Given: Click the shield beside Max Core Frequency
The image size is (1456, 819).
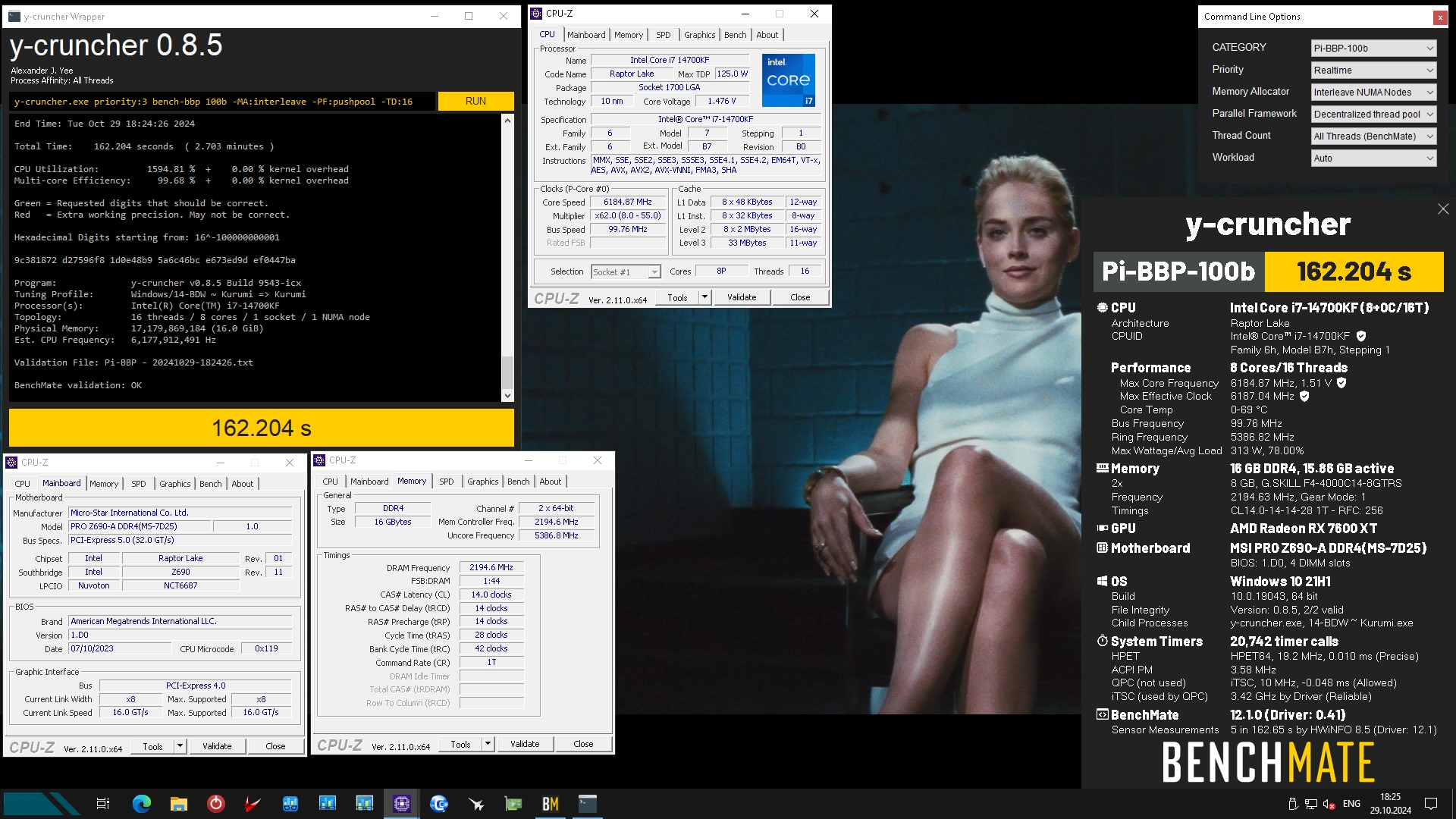Looking at the screenshot, I should [1341, 383].
